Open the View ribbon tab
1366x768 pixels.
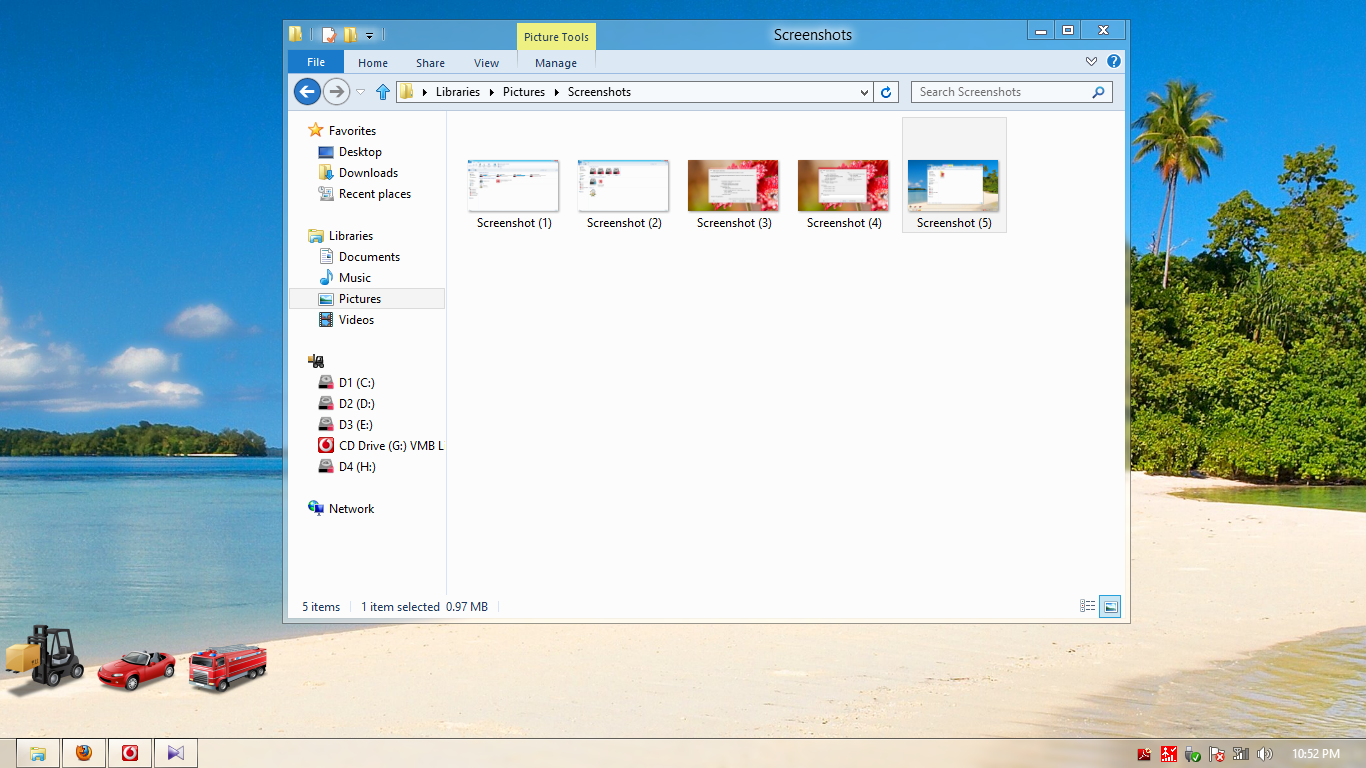coord(486,62)
